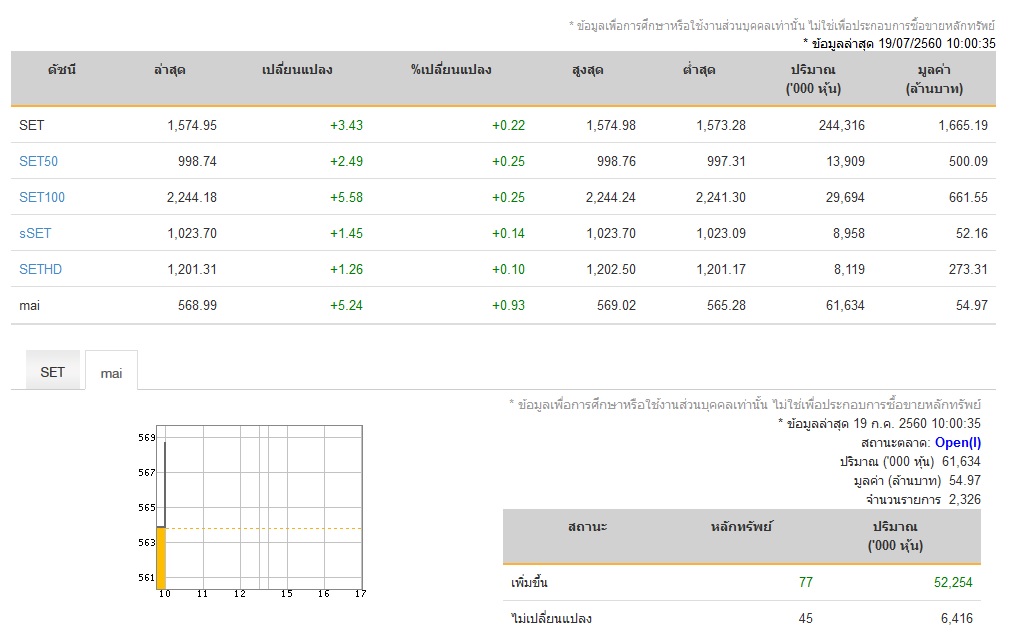Select advancing volume 52,254

(x=953, y=582)
